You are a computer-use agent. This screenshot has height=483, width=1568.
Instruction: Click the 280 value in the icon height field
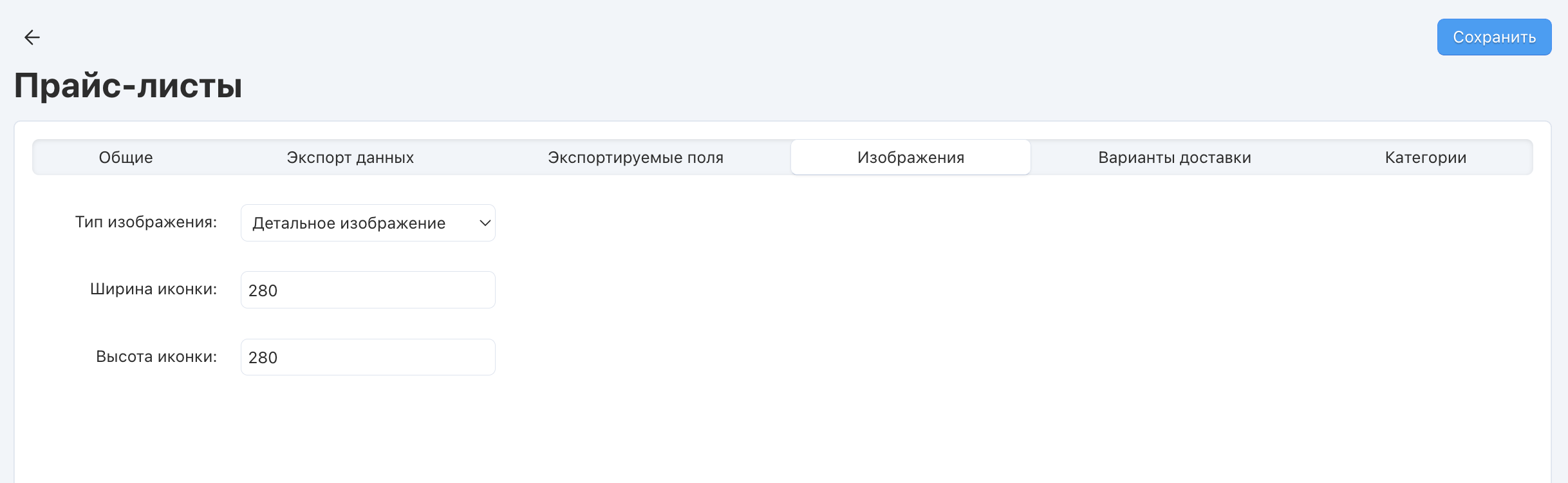[x=263, y=357]
